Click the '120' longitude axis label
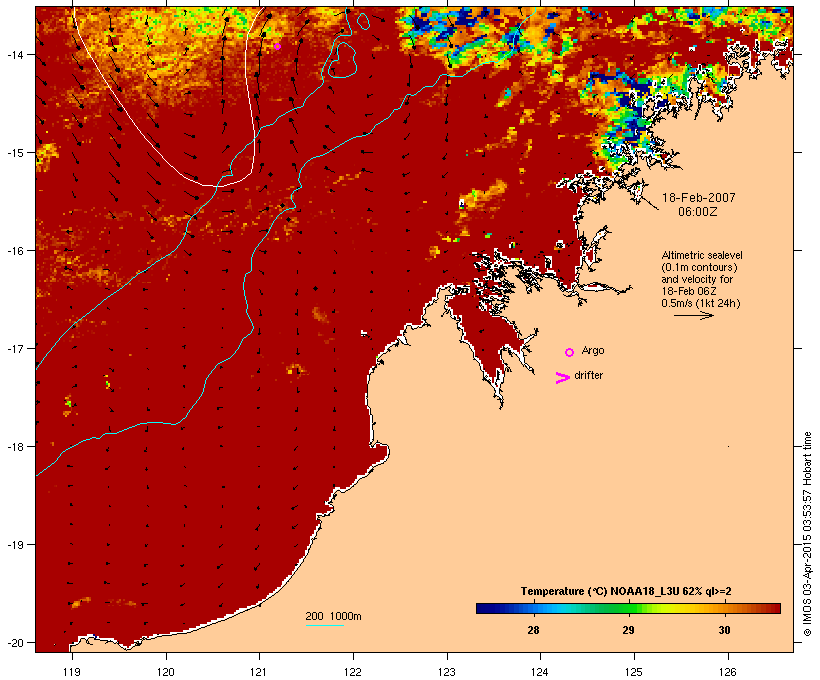Image resolution: width=820 pixels, height=680 pixels. pyautogui.click(x=166, y=672)
